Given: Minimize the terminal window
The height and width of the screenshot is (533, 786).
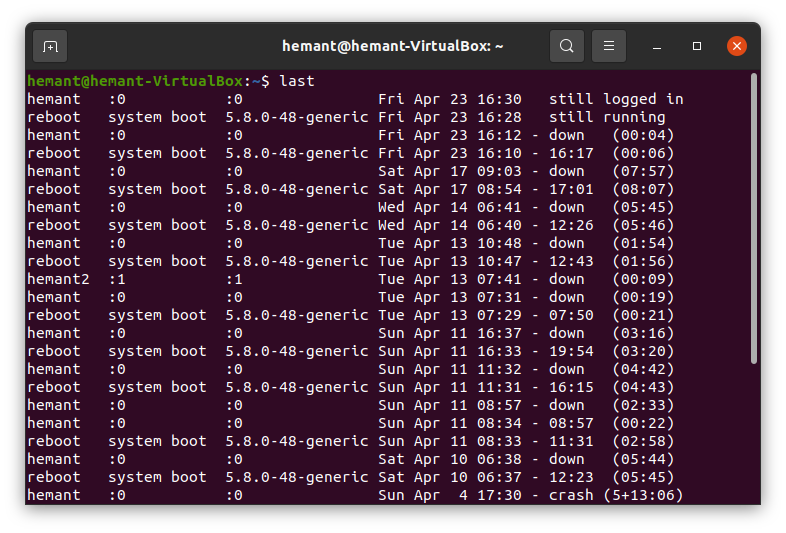Looking at the screenshot, I should tap(657, 47).
